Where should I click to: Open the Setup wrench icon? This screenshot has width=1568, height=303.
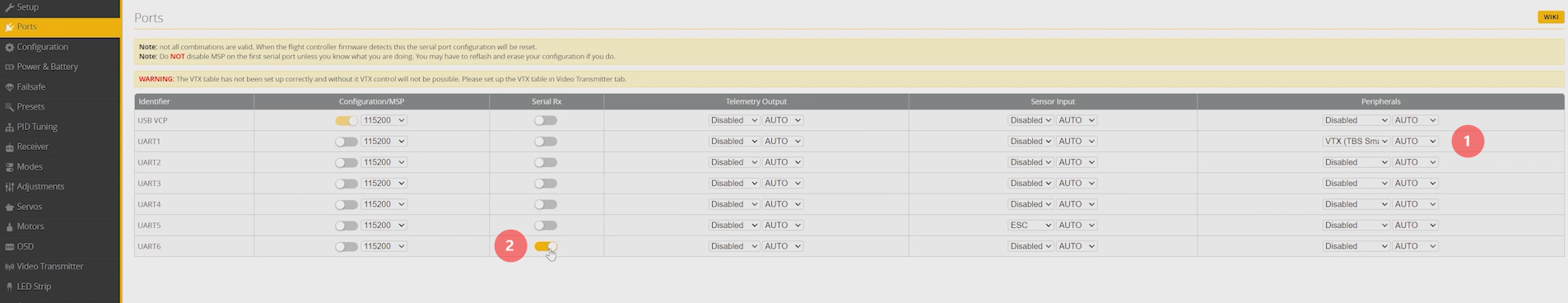[x=10, y=7]
